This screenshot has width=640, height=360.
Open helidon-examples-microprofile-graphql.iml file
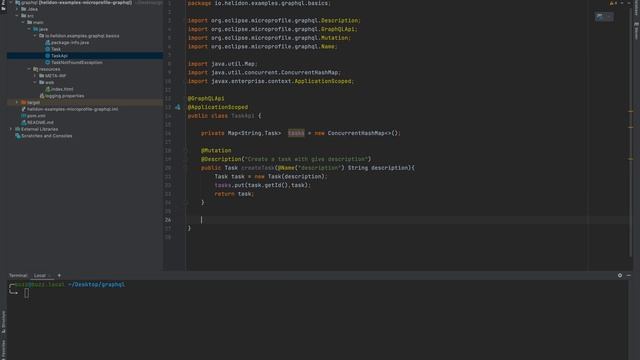[72, 109]
